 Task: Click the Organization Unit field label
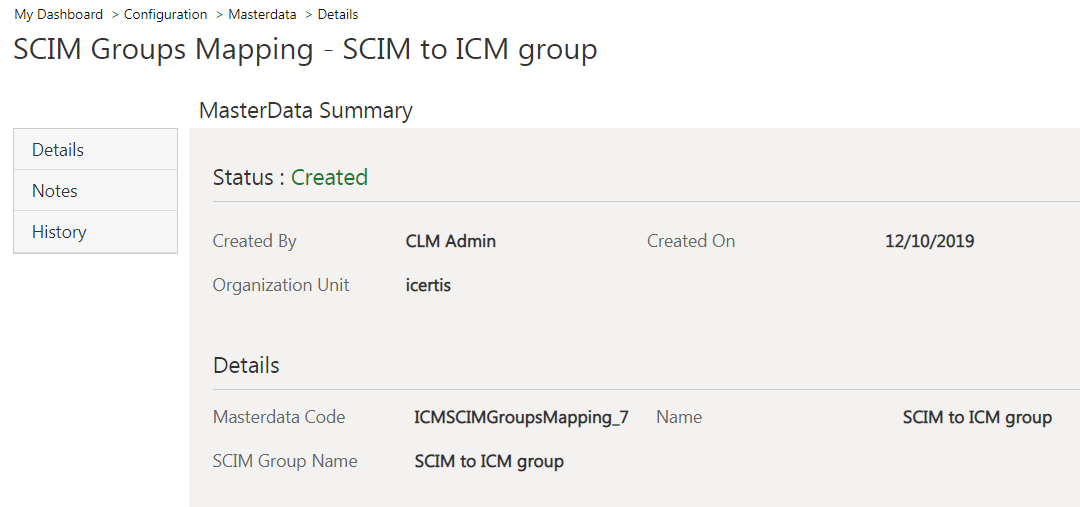tap(281, 285)
